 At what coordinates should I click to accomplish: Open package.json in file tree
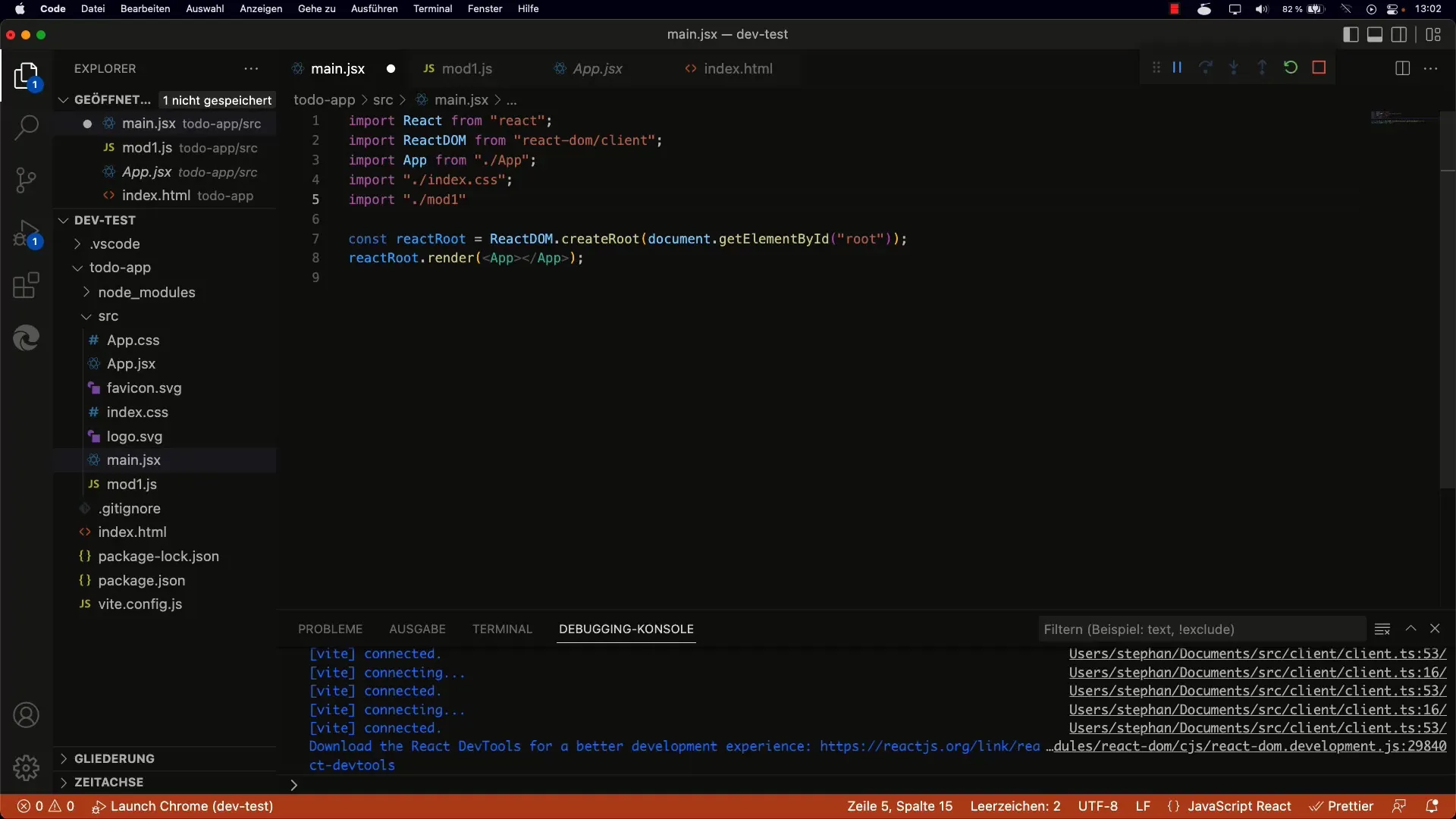(x=141, y=580)
